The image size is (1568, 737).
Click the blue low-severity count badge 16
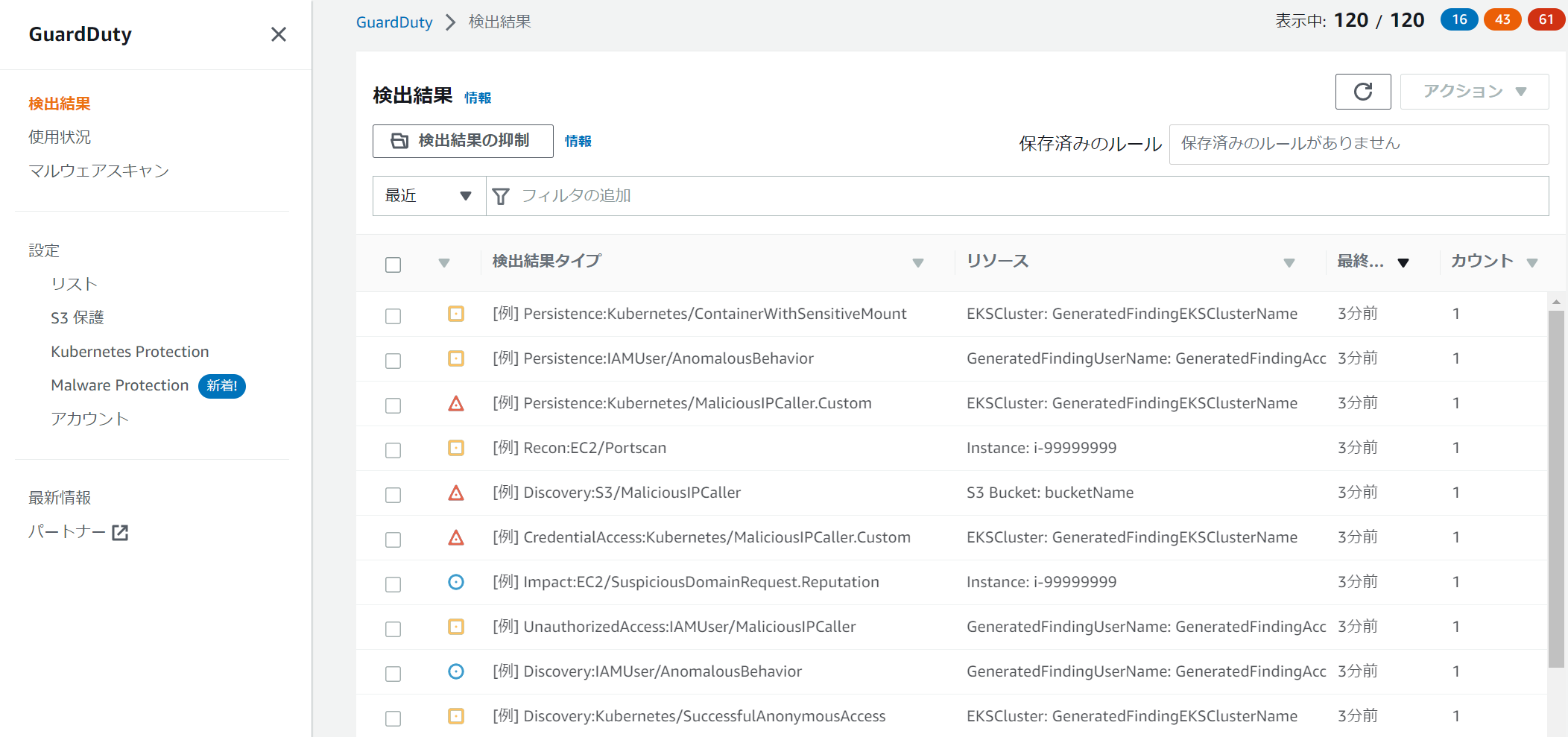[1458, 20]
